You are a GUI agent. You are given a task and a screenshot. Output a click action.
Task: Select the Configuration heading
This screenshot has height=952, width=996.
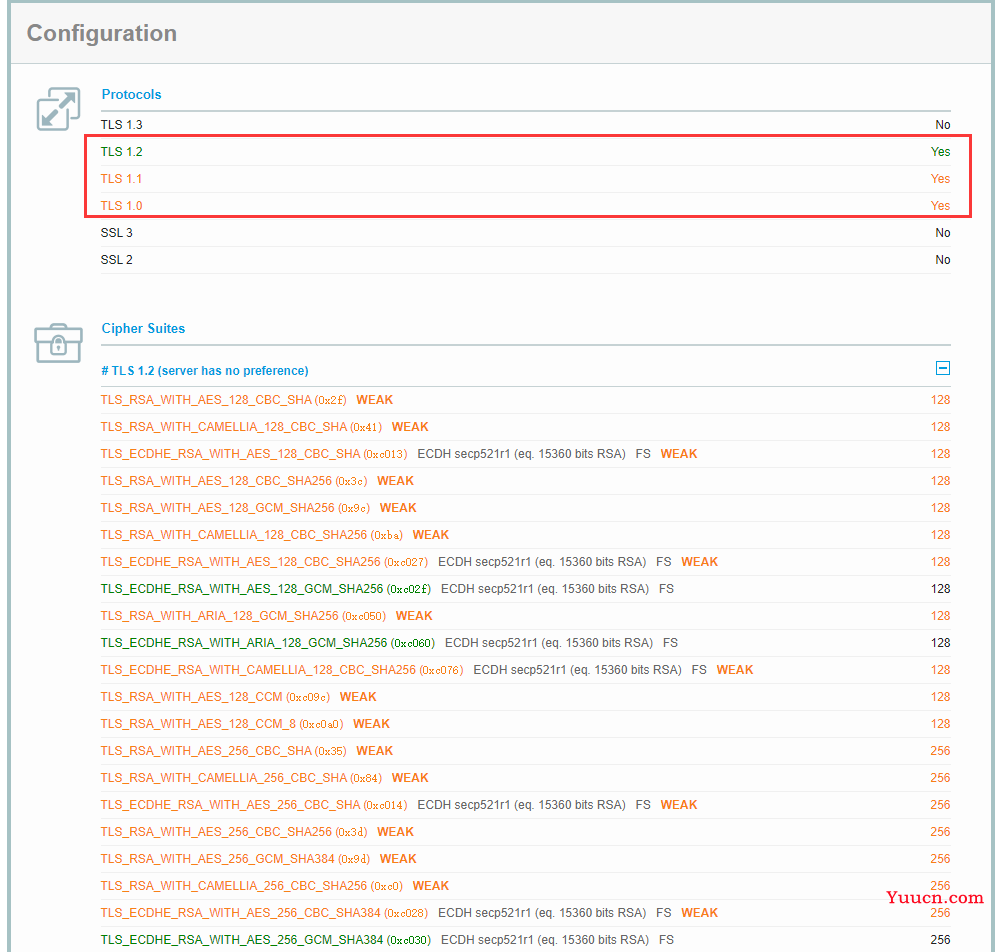click(102, 33)
